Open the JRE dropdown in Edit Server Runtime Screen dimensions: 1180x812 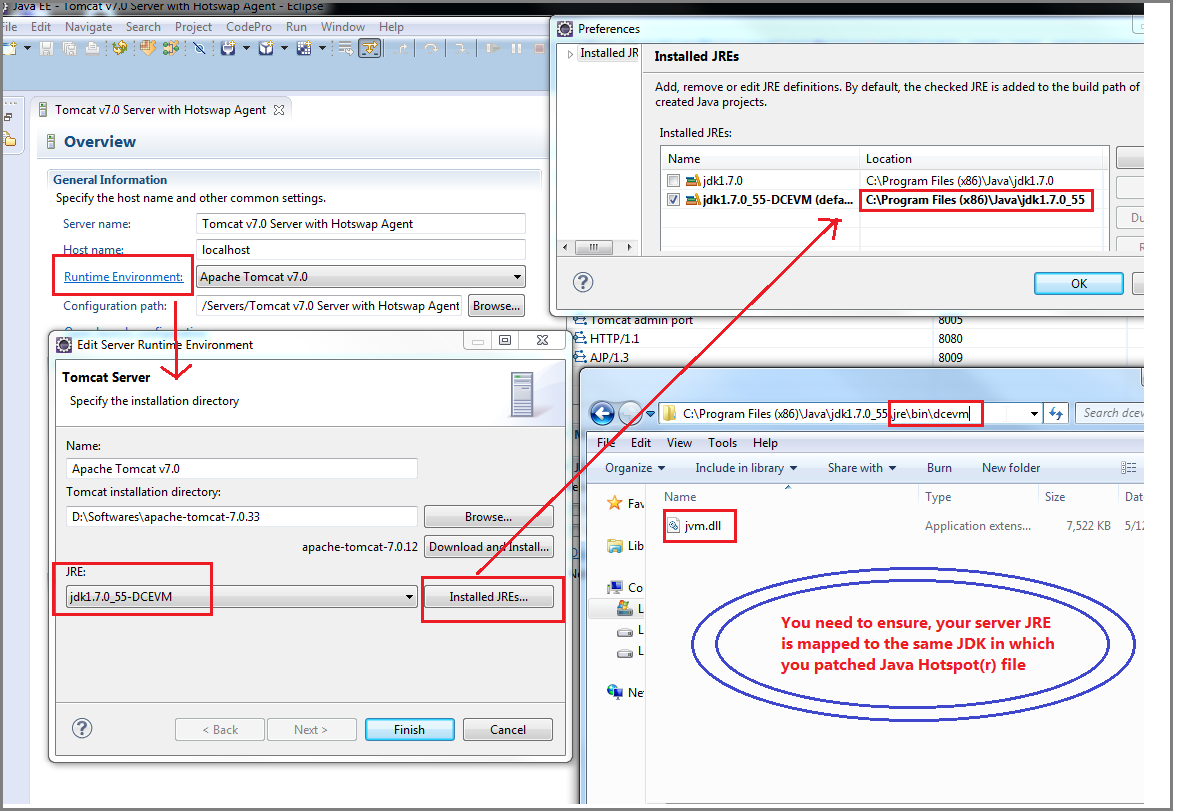(x=242, y=596)
